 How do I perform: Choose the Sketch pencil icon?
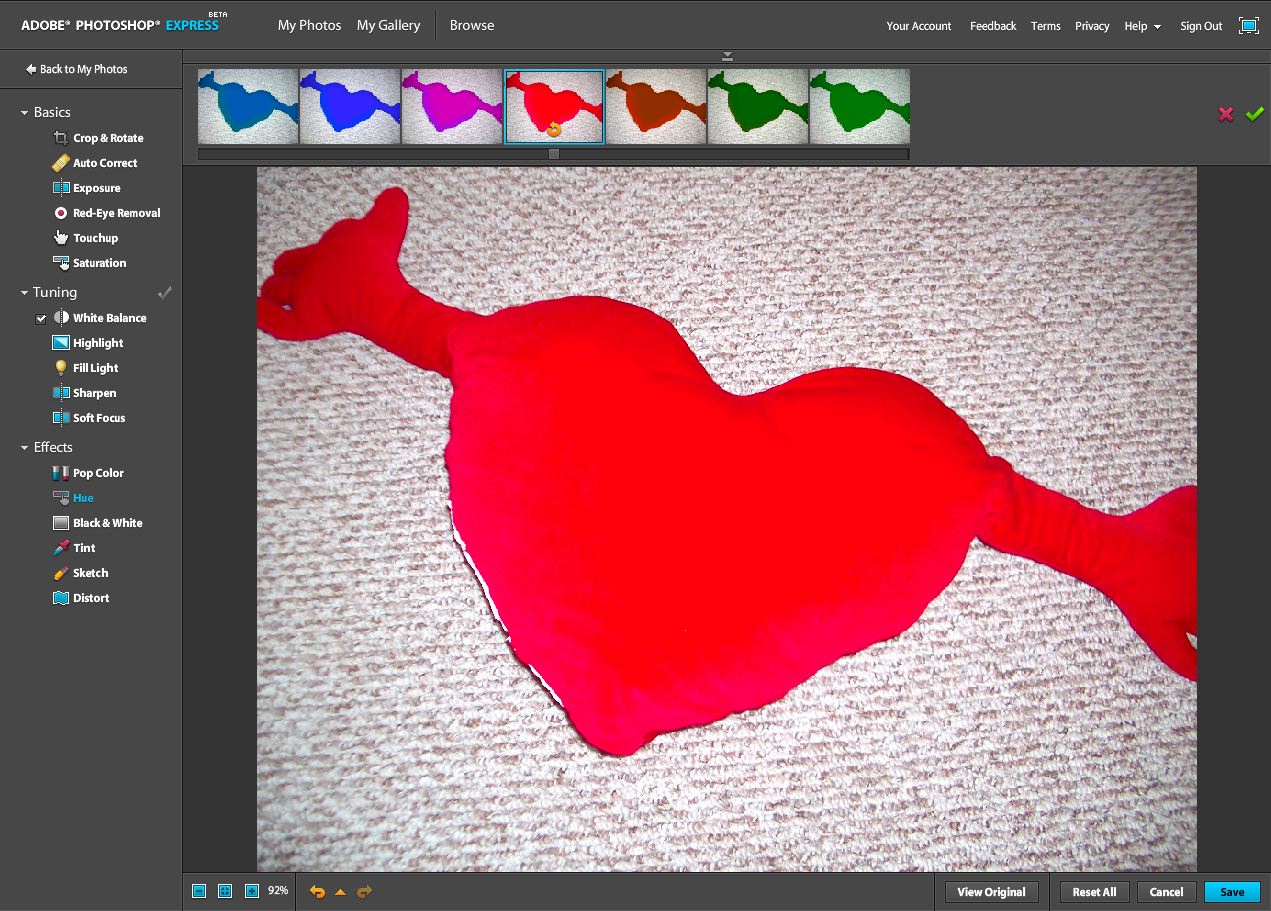click(60, 573)
